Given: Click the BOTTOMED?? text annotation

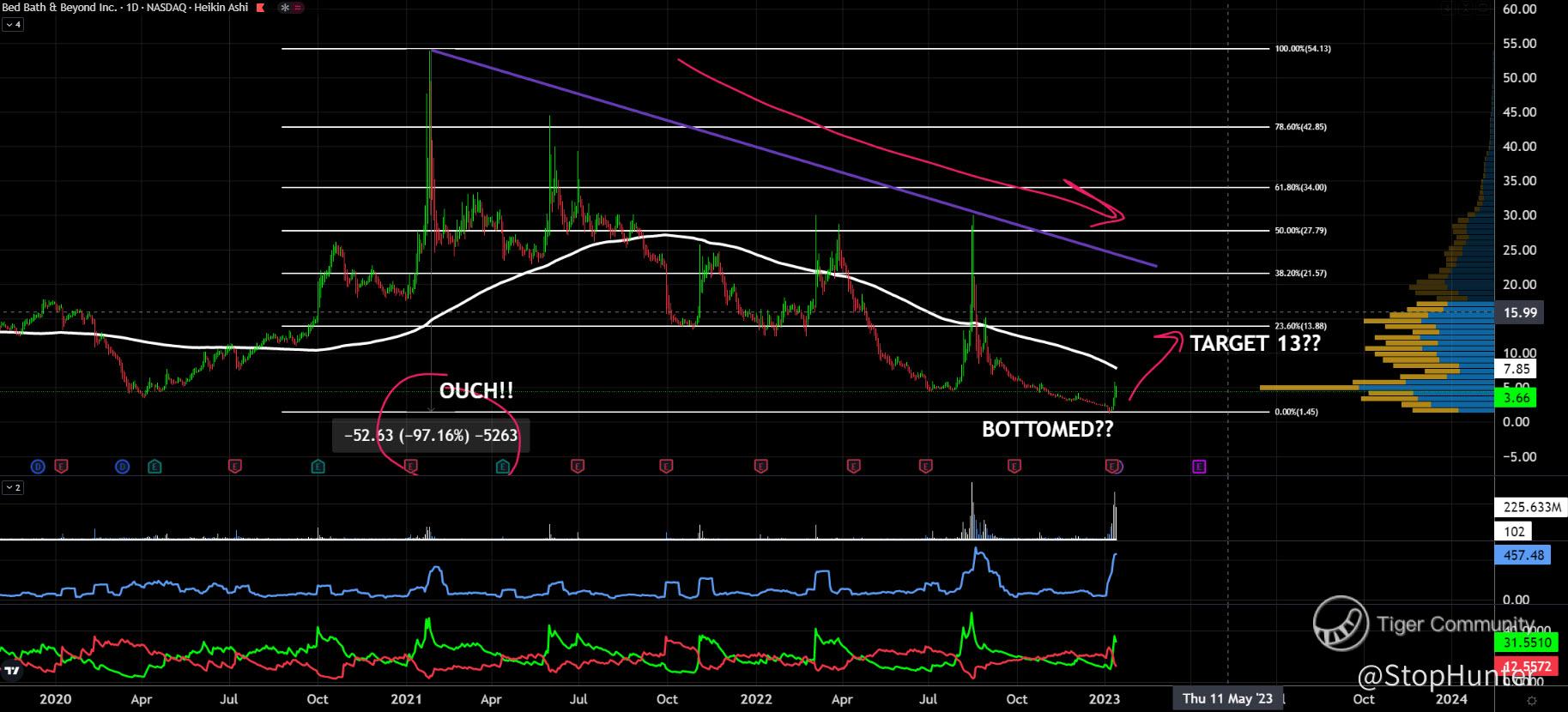Looking at the screenshot, I should click(1048, 430).
